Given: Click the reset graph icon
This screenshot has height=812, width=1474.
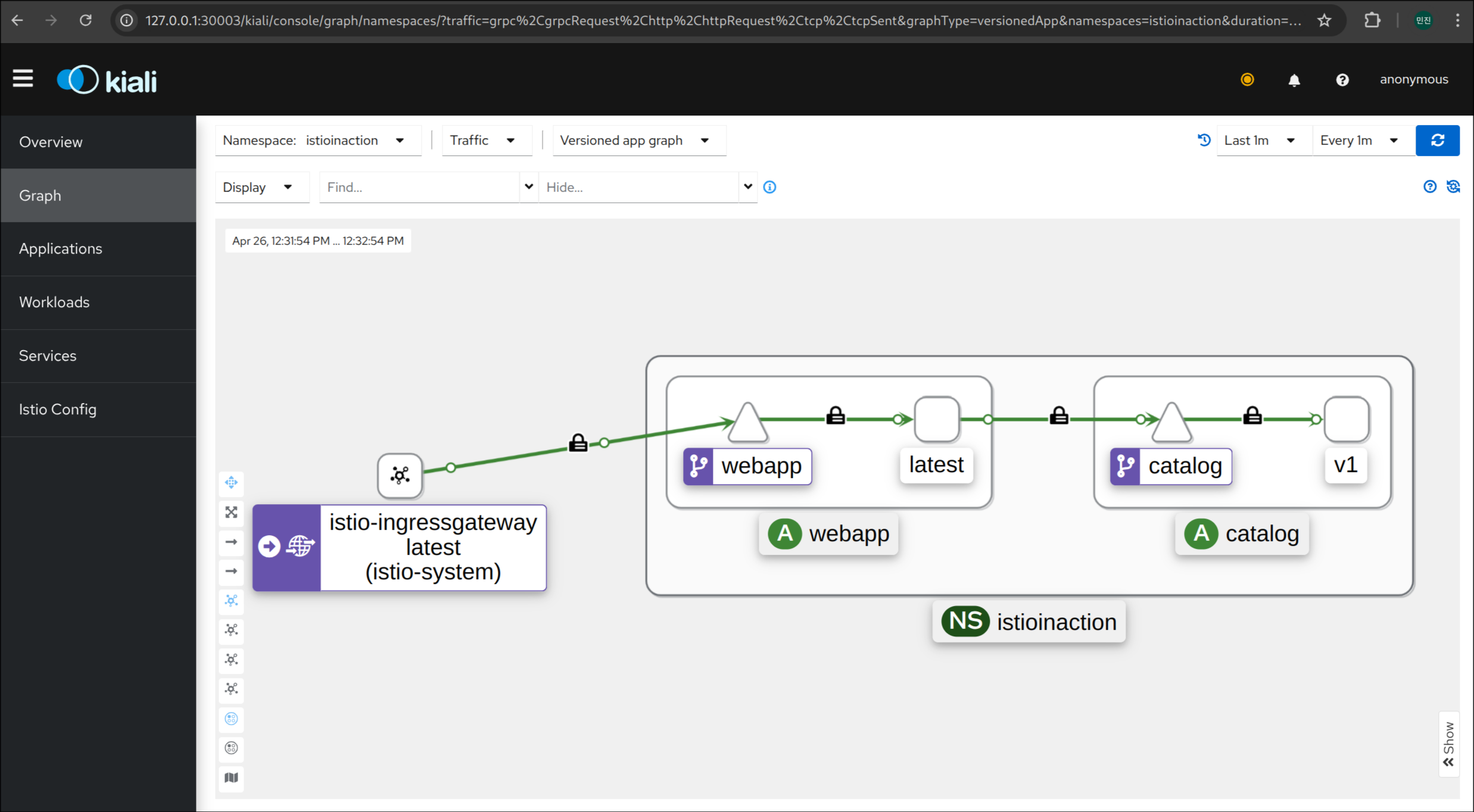Looking at the screenshot, I should 1453,187.
